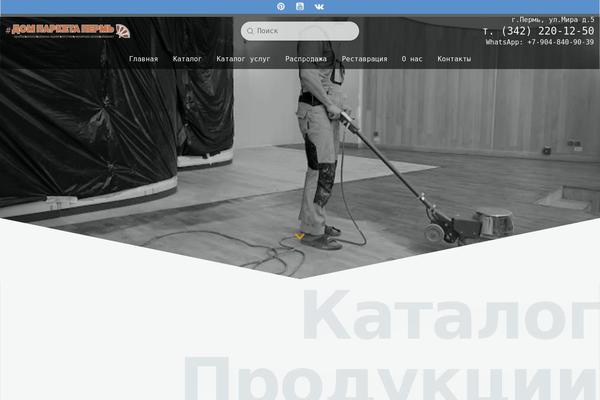Open the Реставрация menu item

(x=365, y=59)
